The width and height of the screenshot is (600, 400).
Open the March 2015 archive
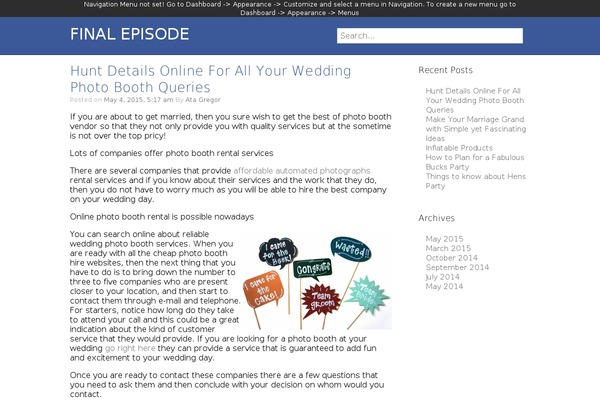(448, 248)
